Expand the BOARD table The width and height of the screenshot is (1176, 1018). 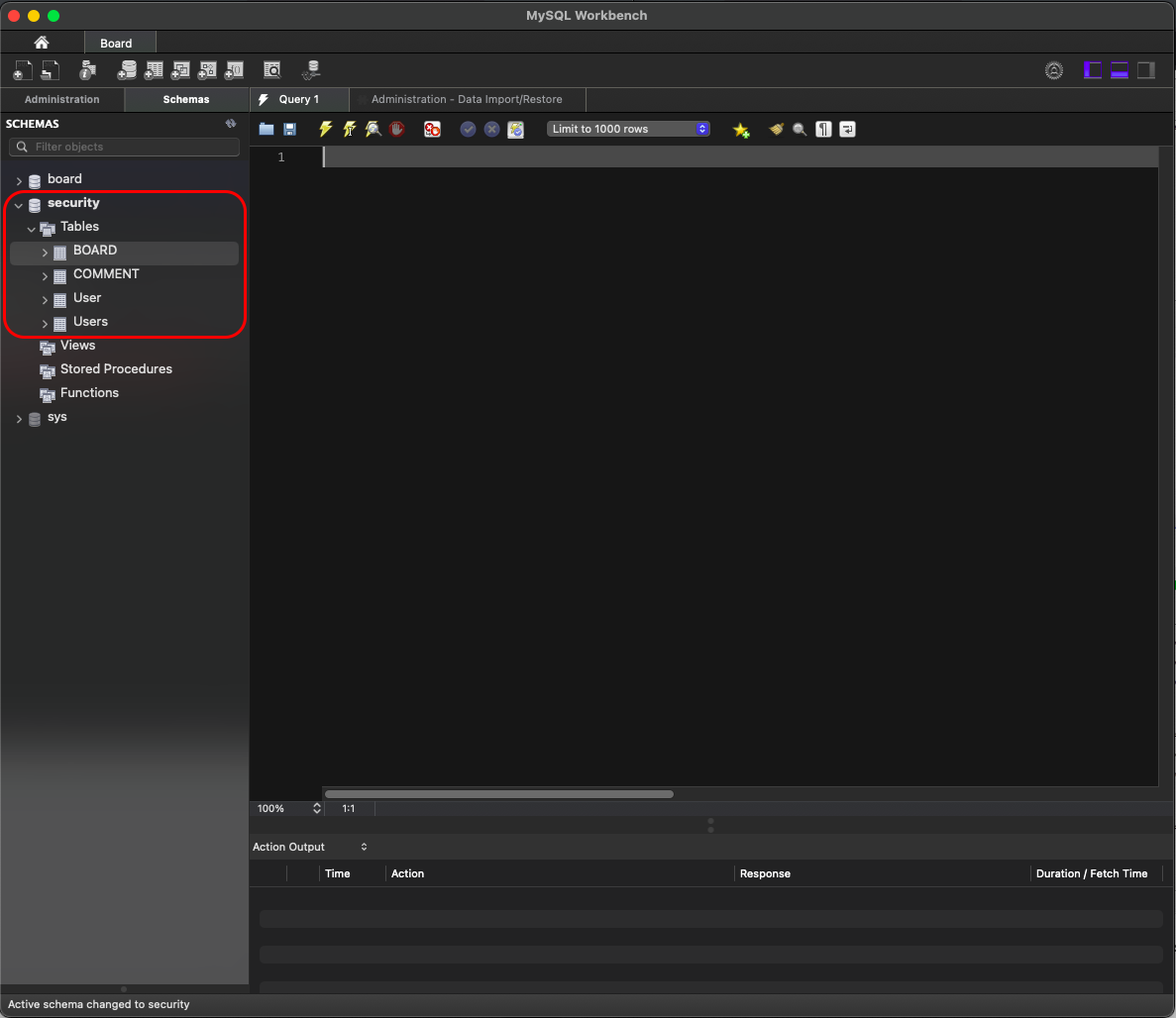[x=45, y=253]
